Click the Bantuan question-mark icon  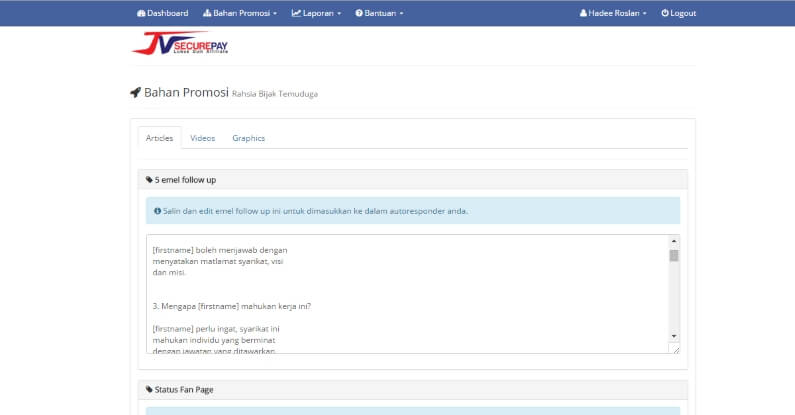point(359,13)
